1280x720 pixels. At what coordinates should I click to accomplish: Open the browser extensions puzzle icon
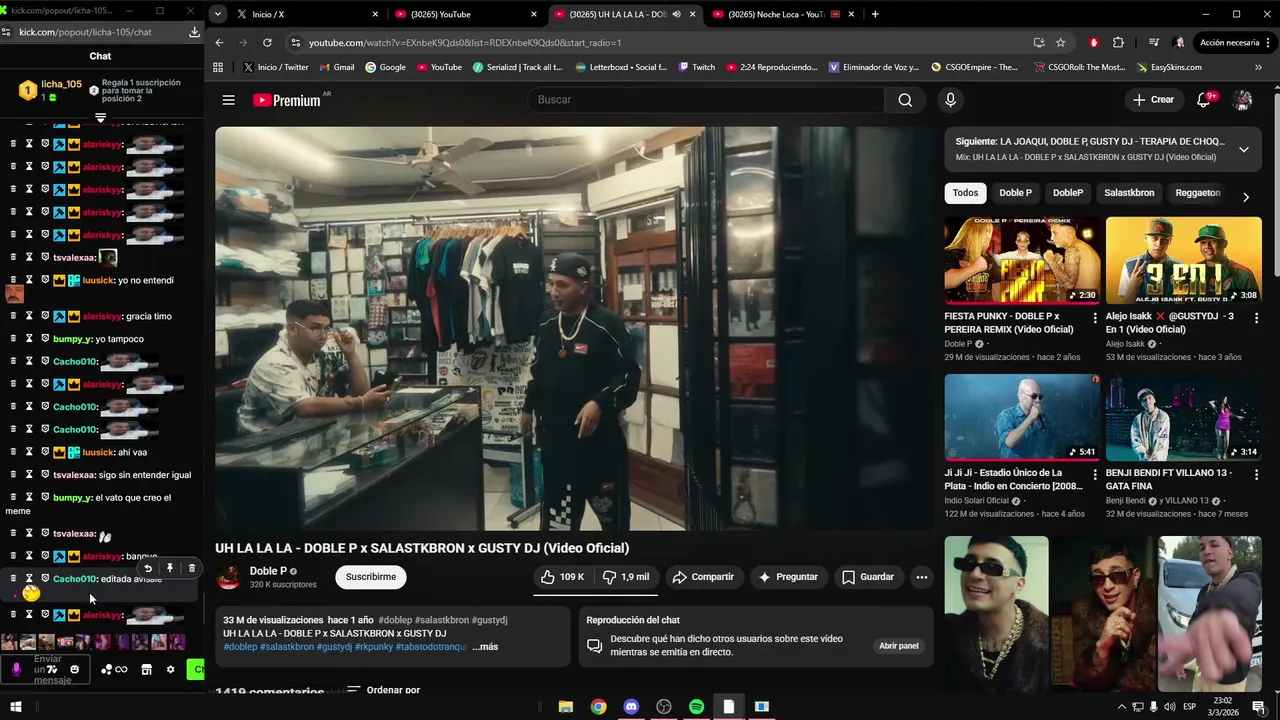click(1118, 43)
